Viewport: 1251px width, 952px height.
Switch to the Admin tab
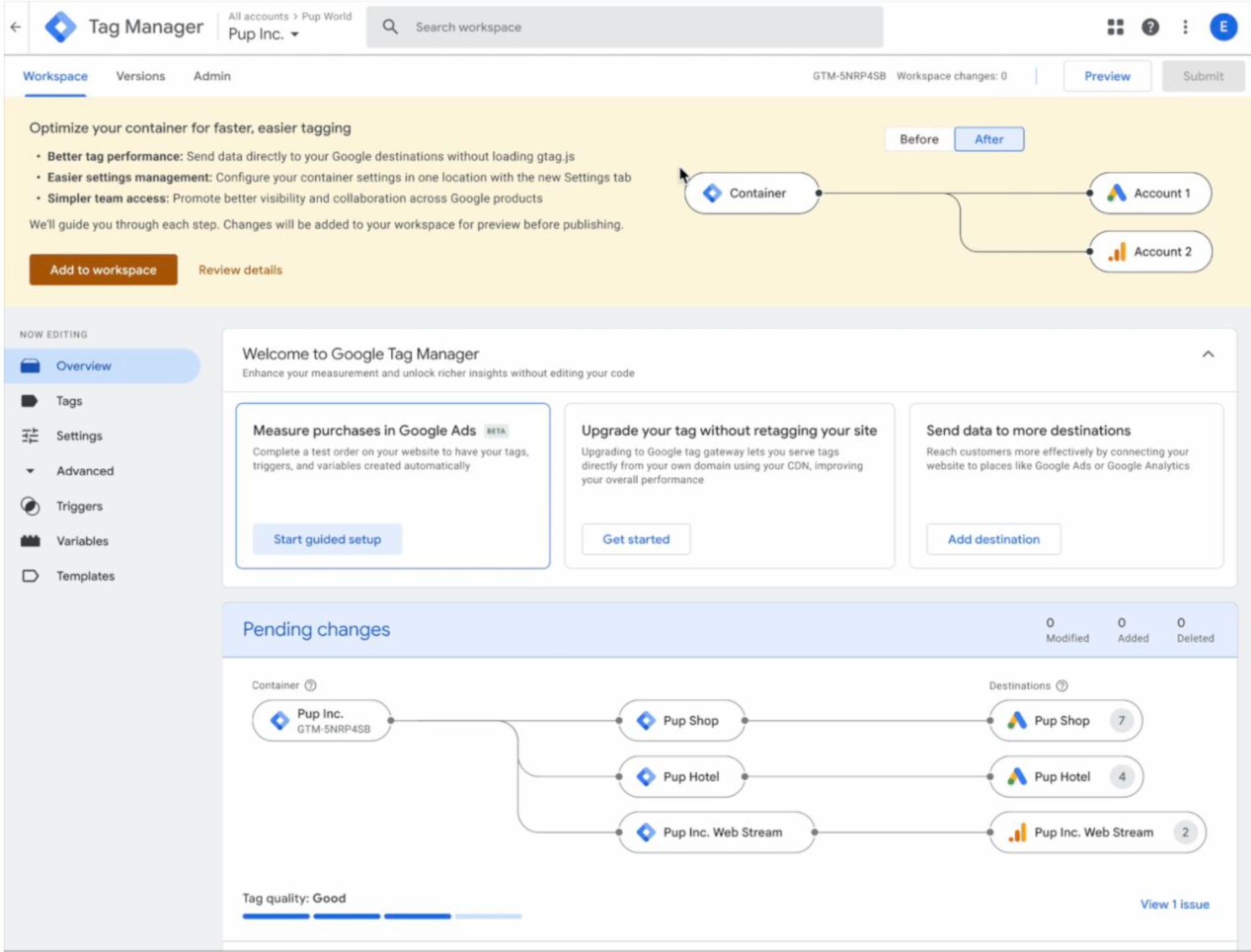coord(212,76)
